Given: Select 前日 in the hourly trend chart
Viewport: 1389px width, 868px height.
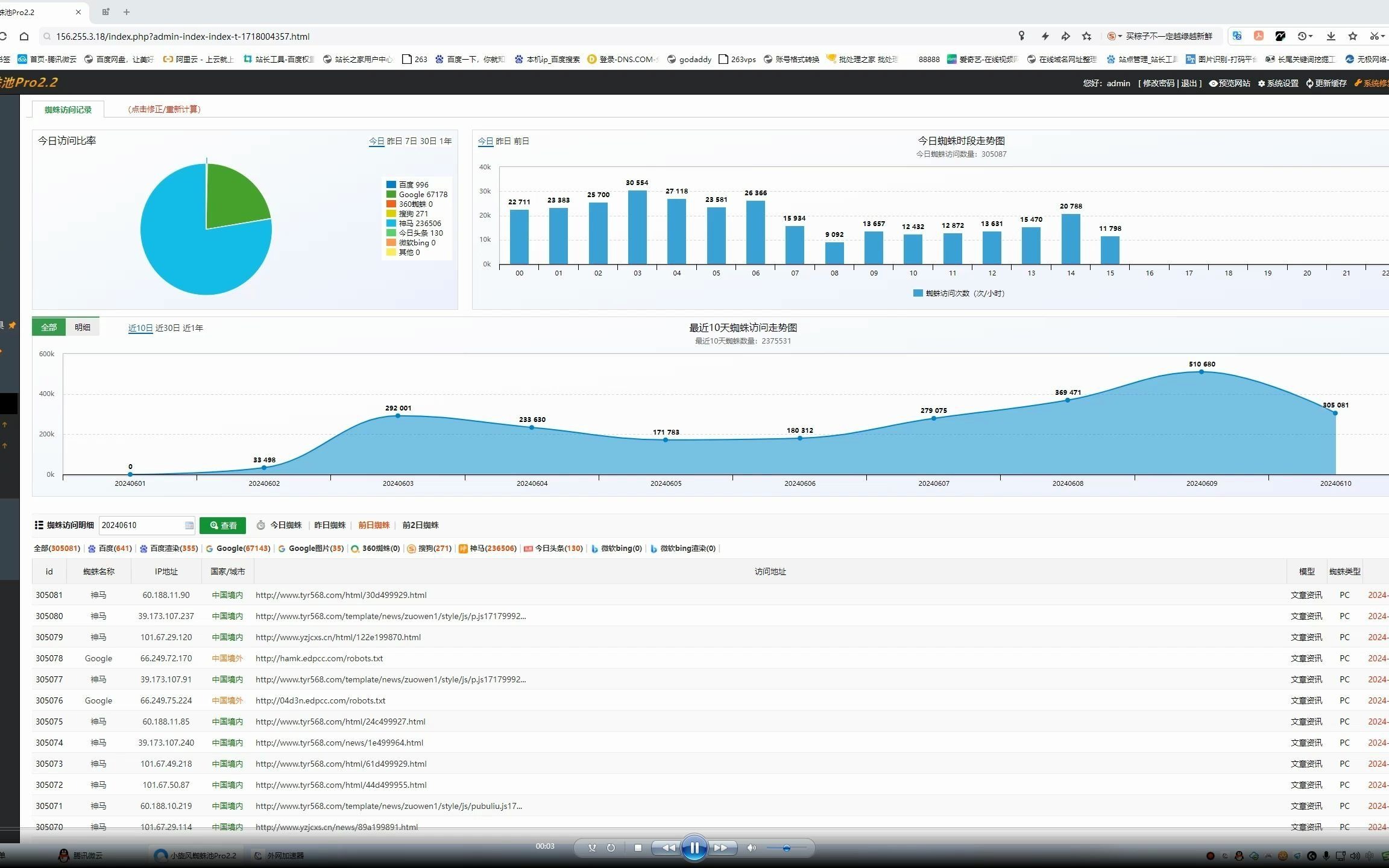Looking at the screenshot, I should point(521,141).
